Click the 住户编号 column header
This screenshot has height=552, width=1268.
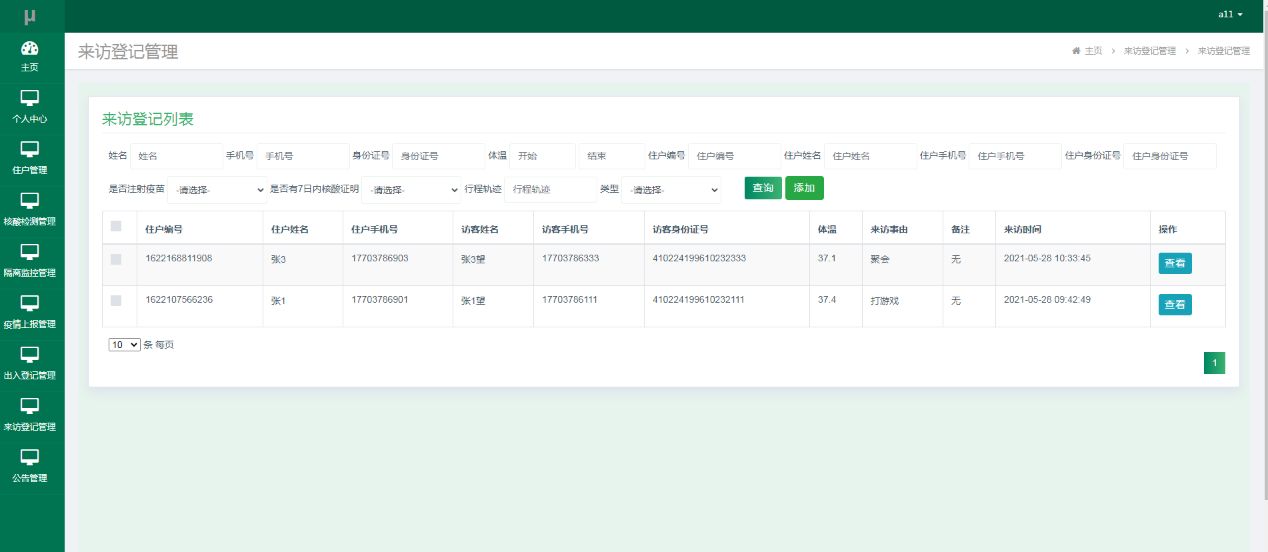coord(163,229)
